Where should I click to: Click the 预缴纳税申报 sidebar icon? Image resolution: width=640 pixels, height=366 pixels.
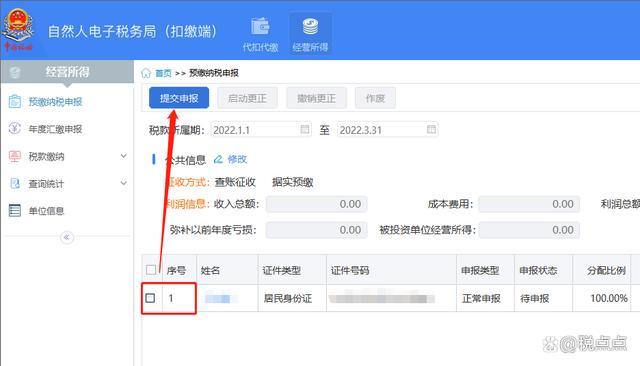15,102
